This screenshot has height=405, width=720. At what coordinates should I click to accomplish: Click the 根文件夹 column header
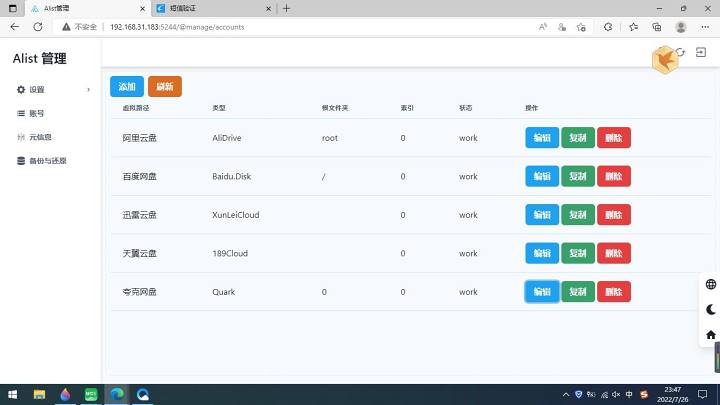[335, 108]
